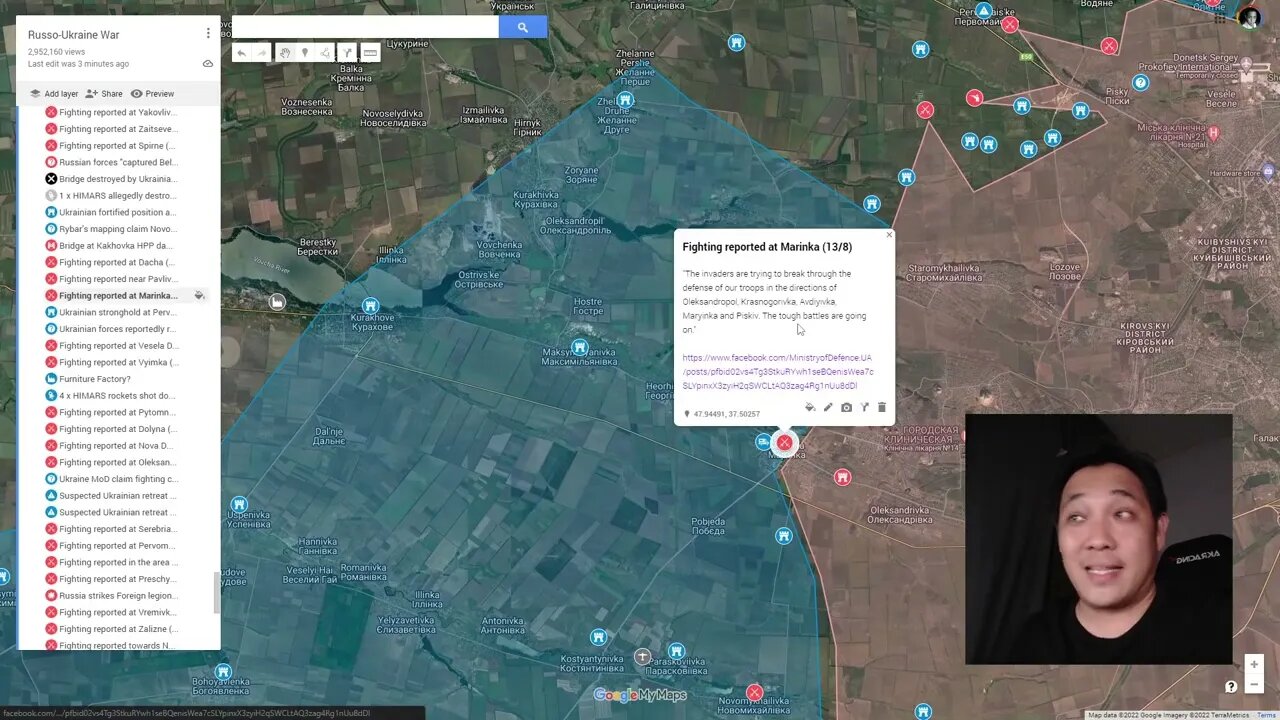
Task: Click the red fighting marker at Novomykhailivka
Action: pyautogui.click(x=755, y=692)
